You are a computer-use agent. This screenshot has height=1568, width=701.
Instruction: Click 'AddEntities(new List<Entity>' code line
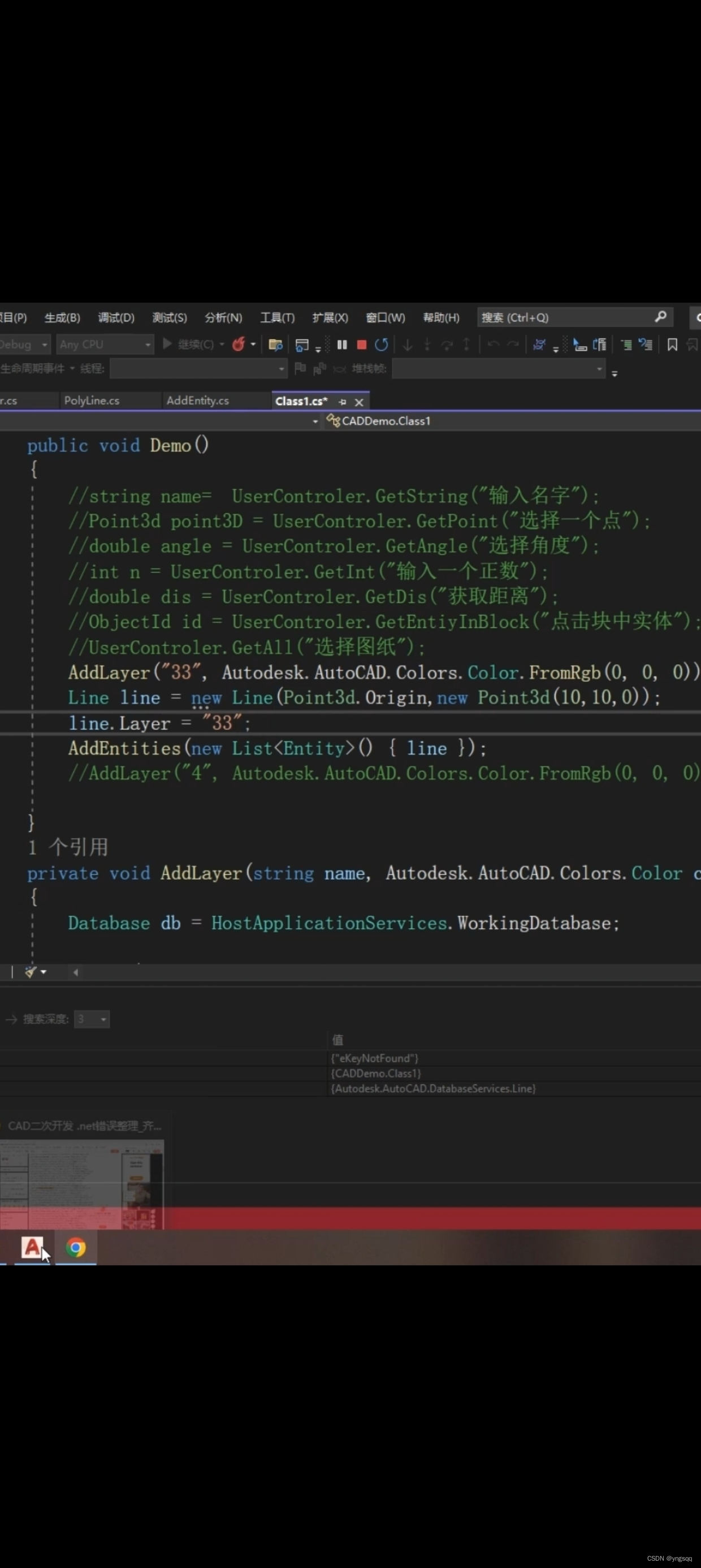click(278, 748)
